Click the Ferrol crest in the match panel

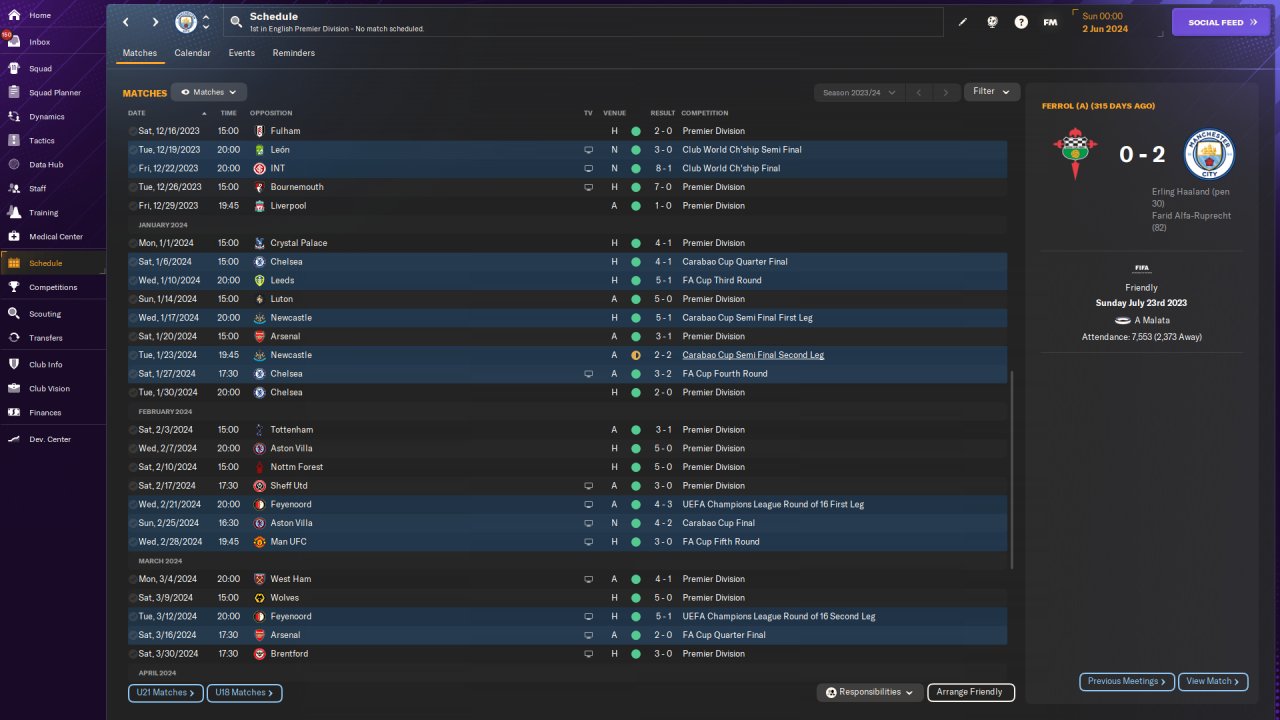point(1075,155)
